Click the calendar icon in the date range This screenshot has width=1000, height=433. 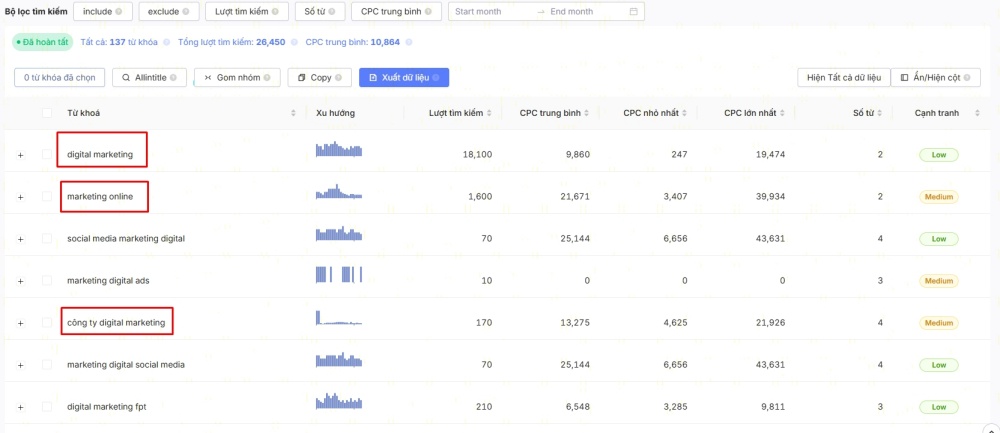[x=634, y=12]
